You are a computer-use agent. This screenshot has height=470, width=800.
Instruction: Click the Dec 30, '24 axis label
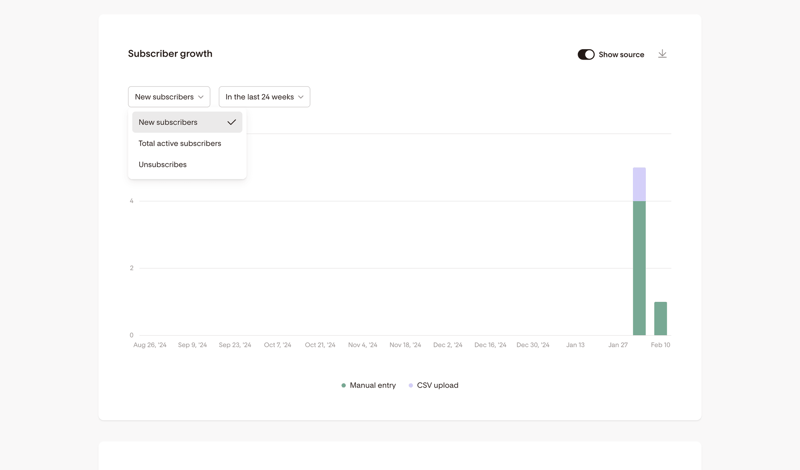533,345
